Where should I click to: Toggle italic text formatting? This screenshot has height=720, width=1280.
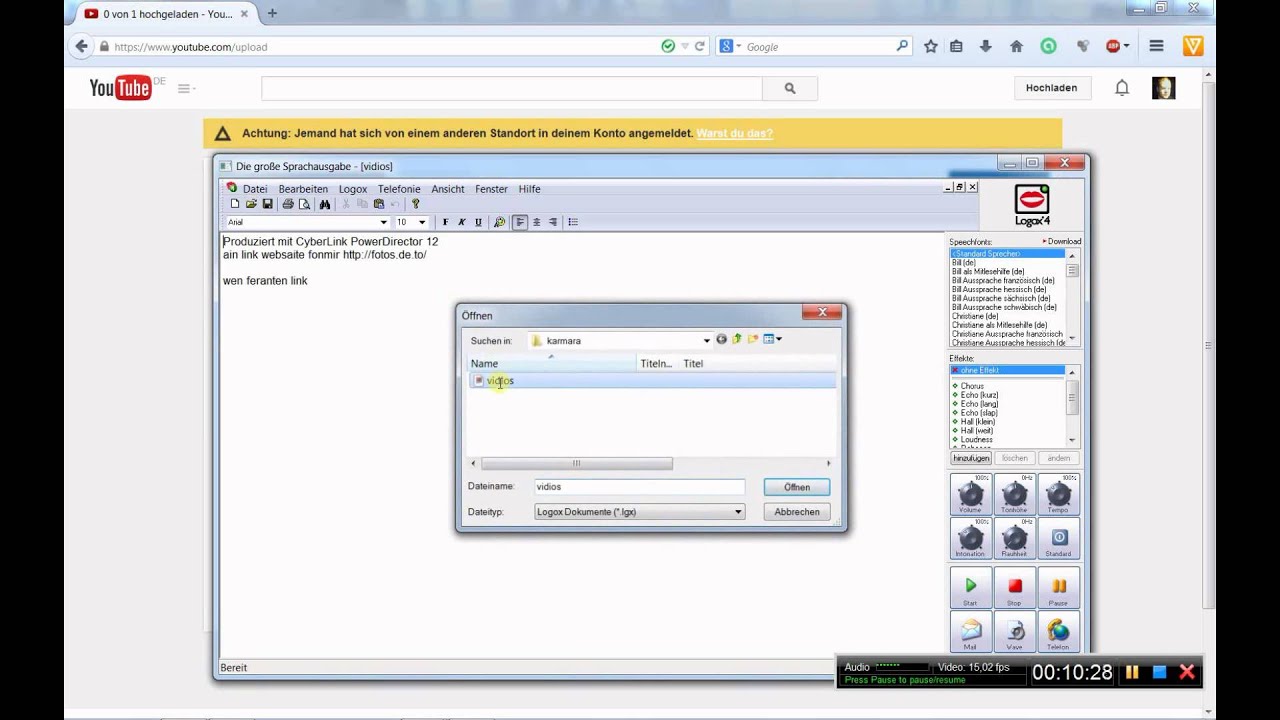pos(461,222)
